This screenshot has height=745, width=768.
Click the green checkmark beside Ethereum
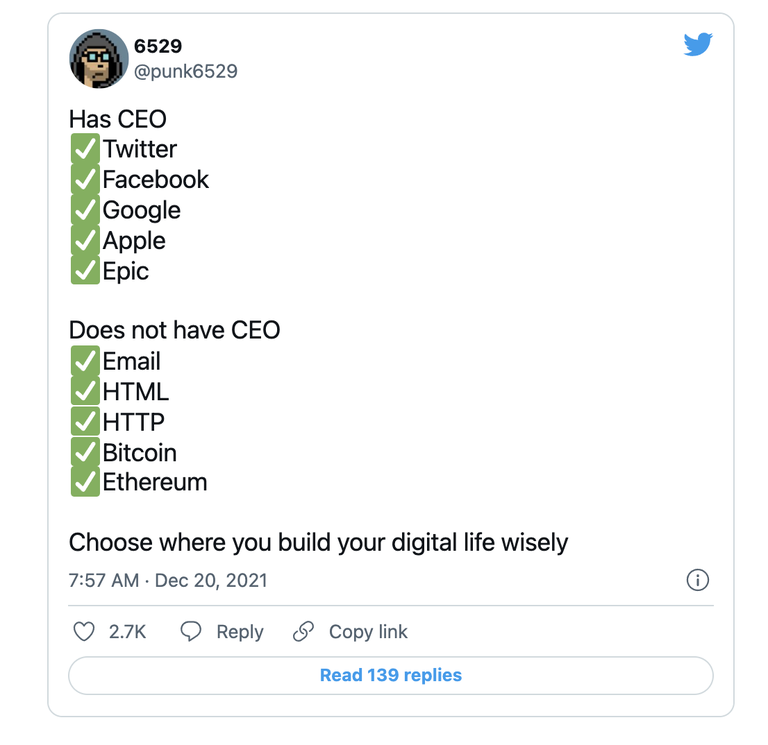click(x=85, y=482)
